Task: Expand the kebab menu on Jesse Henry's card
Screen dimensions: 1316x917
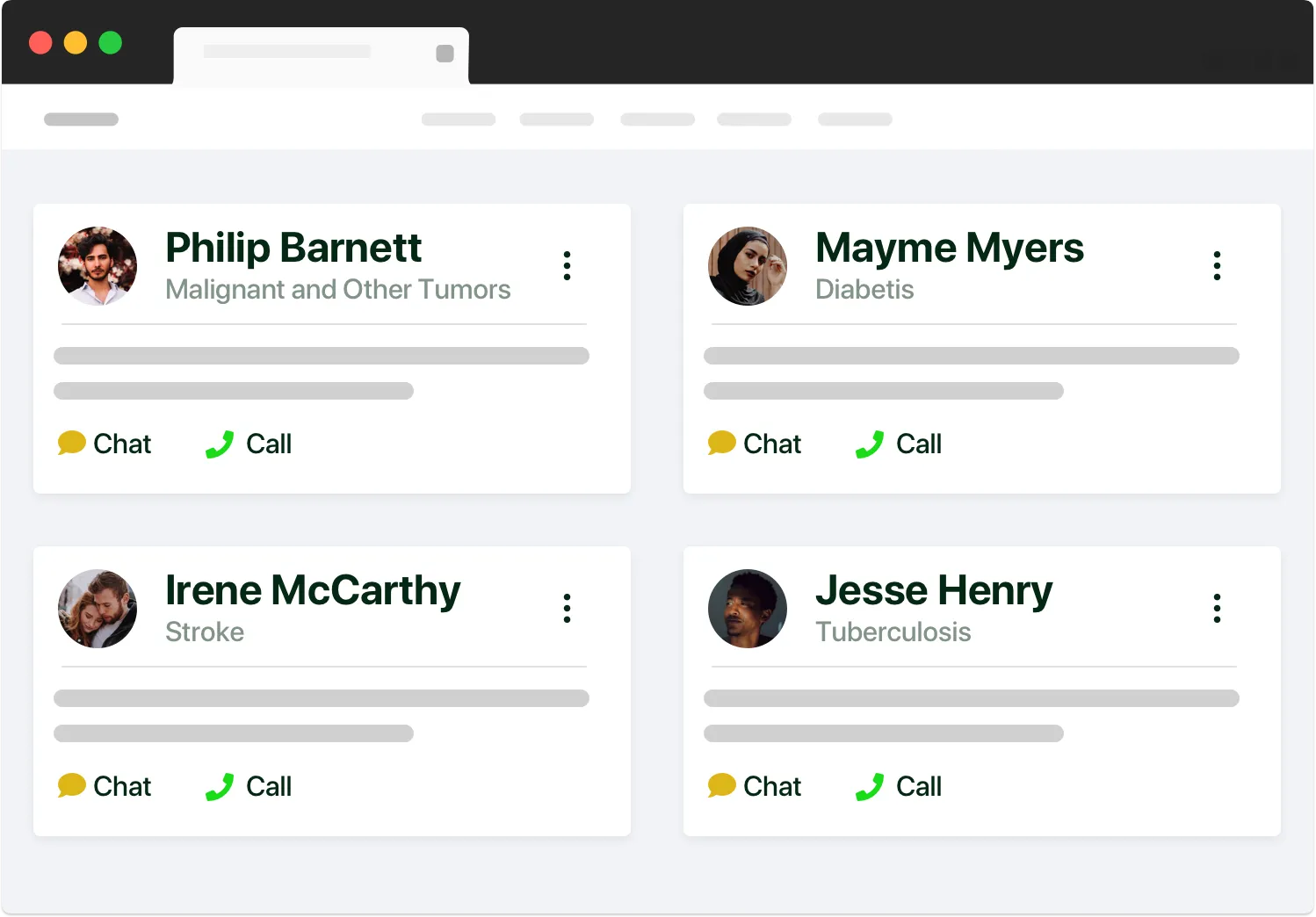Action: click(1218, 608)
